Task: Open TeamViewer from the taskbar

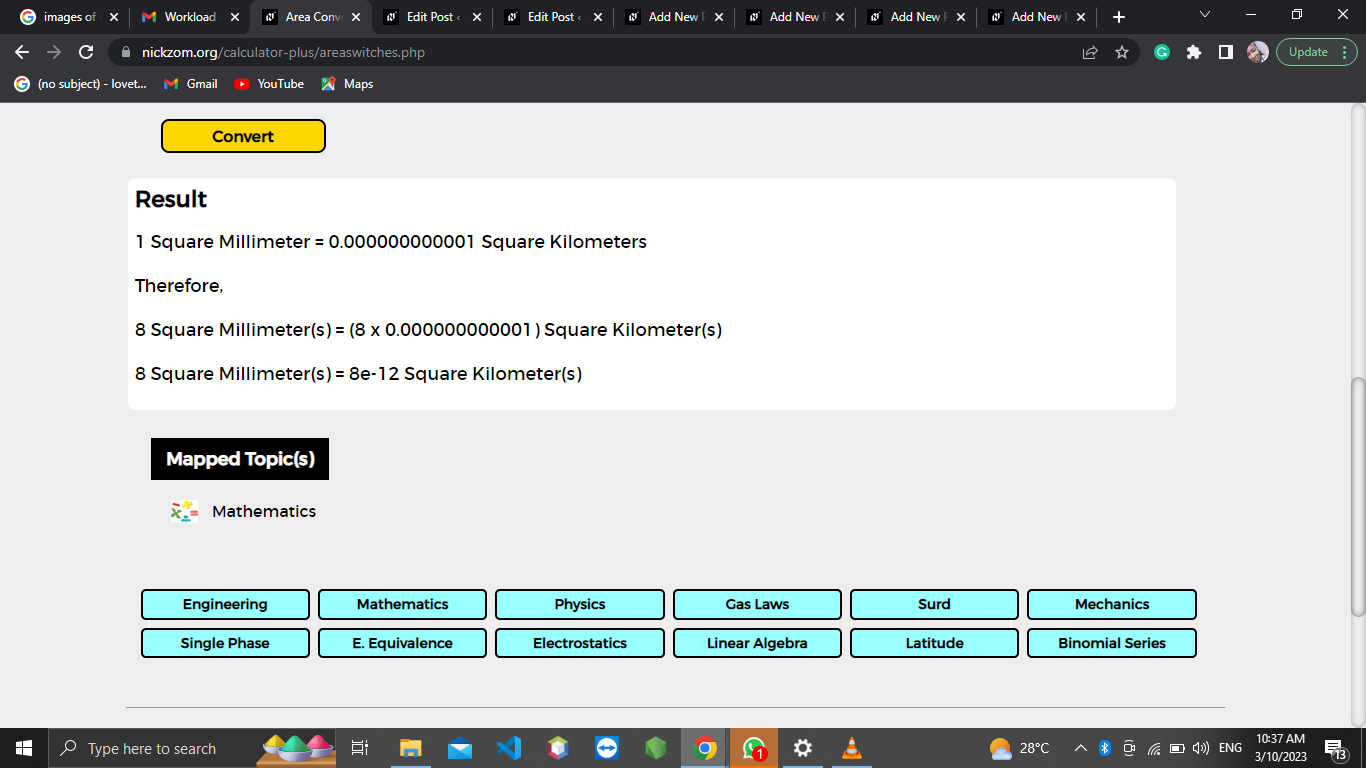Action: 607,748
